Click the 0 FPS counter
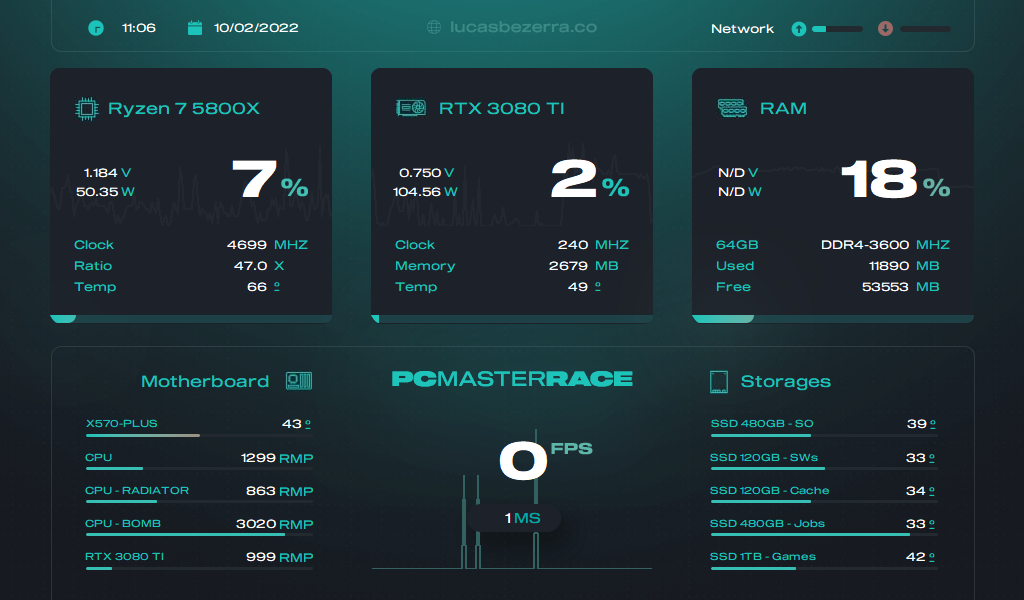The width and height of the screenshot is (1024, 600). 545,460
